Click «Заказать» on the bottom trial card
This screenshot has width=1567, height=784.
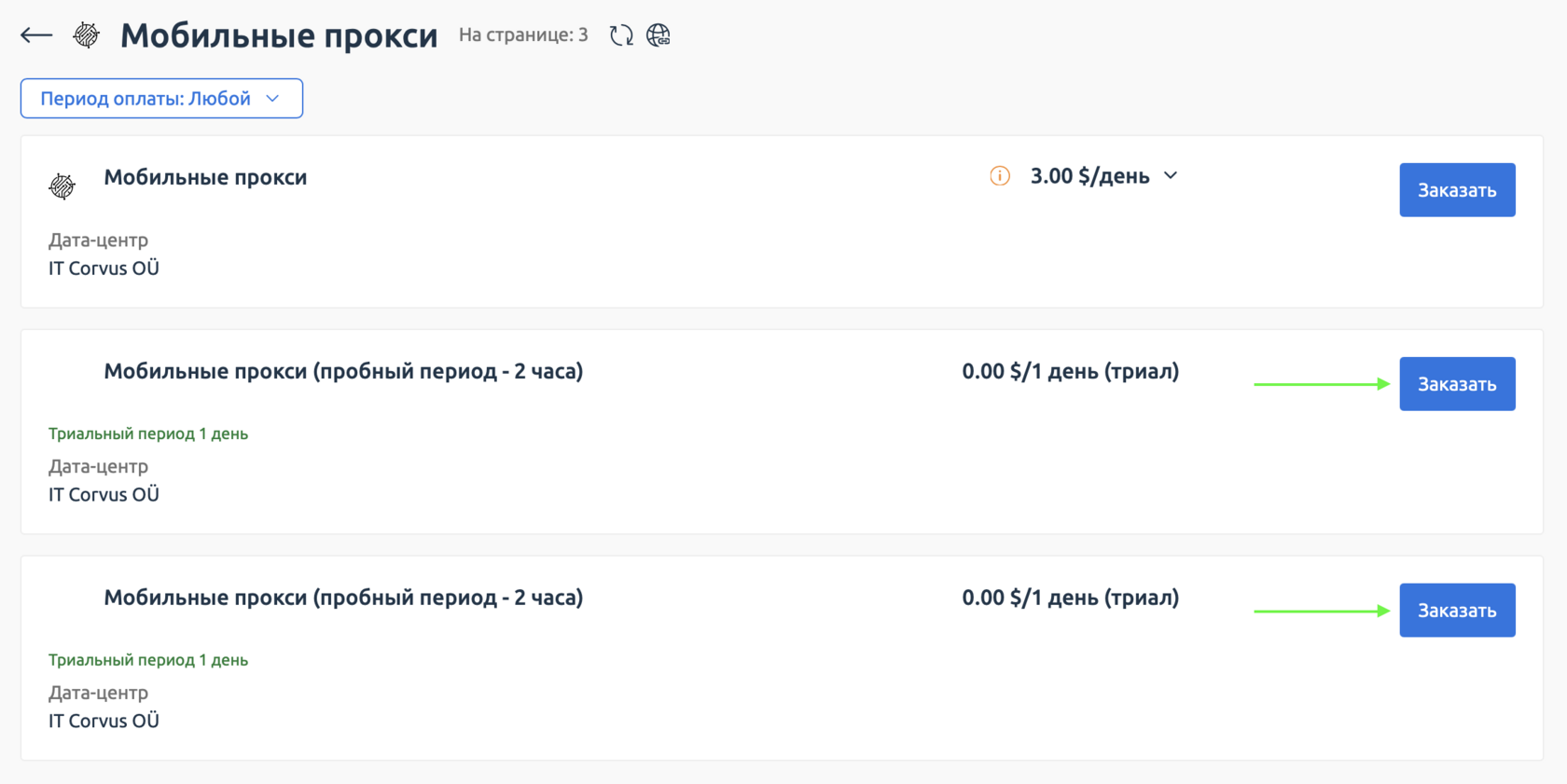click(1457, 610)
